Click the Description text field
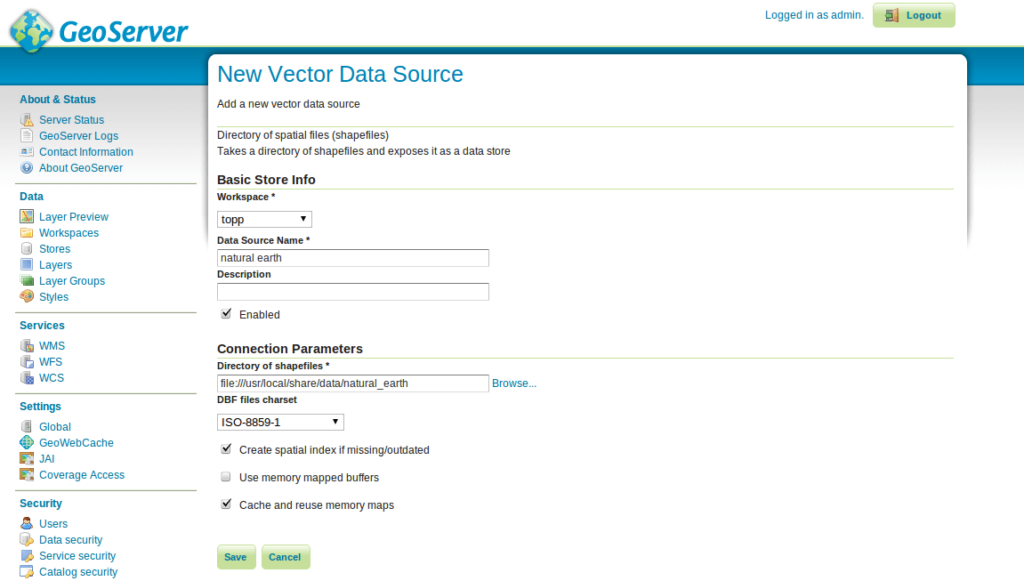This screenshot has height=581, width=1024. (353, 292)
